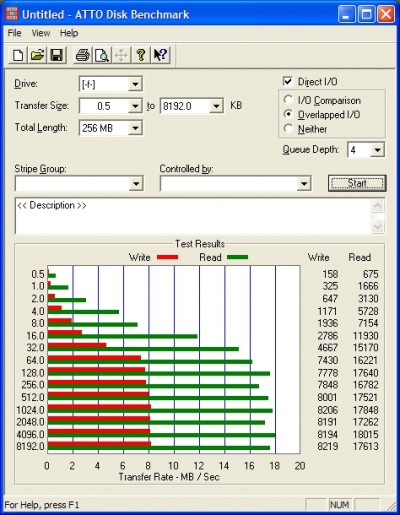Choose the Neither radio option

point(288,129)
